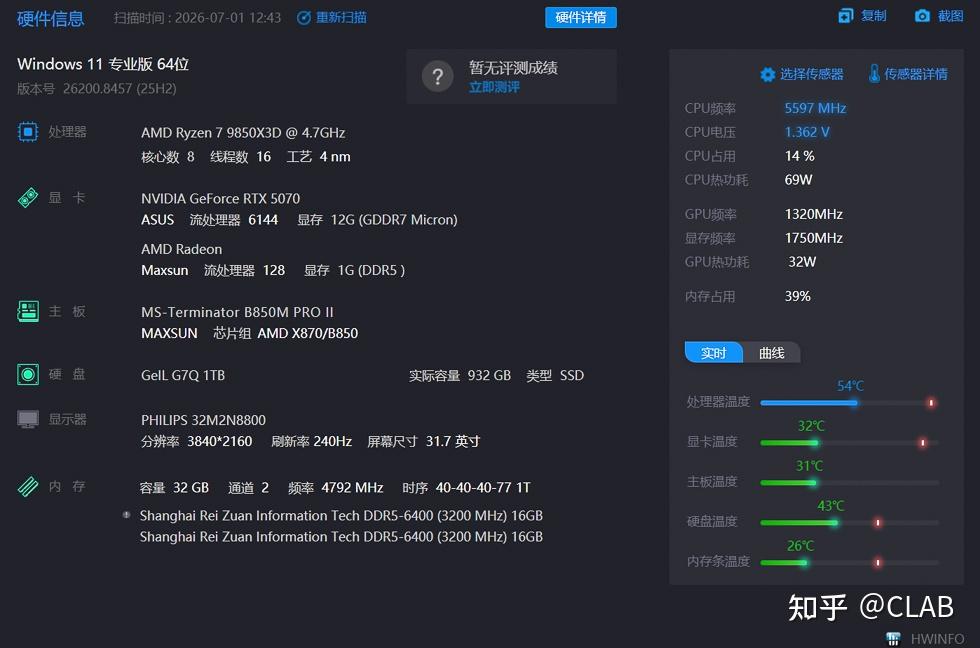
Task: Click the PHILIPS 32M2N8800 text
Action: pos(203,420)
